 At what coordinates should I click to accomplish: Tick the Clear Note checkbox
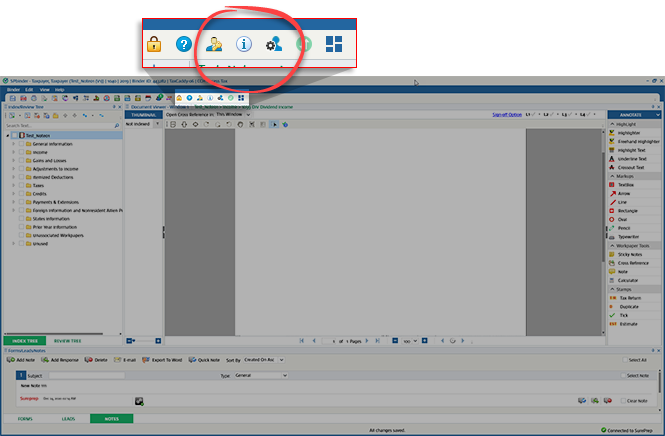pyautogui.click(x=620, y=401)
